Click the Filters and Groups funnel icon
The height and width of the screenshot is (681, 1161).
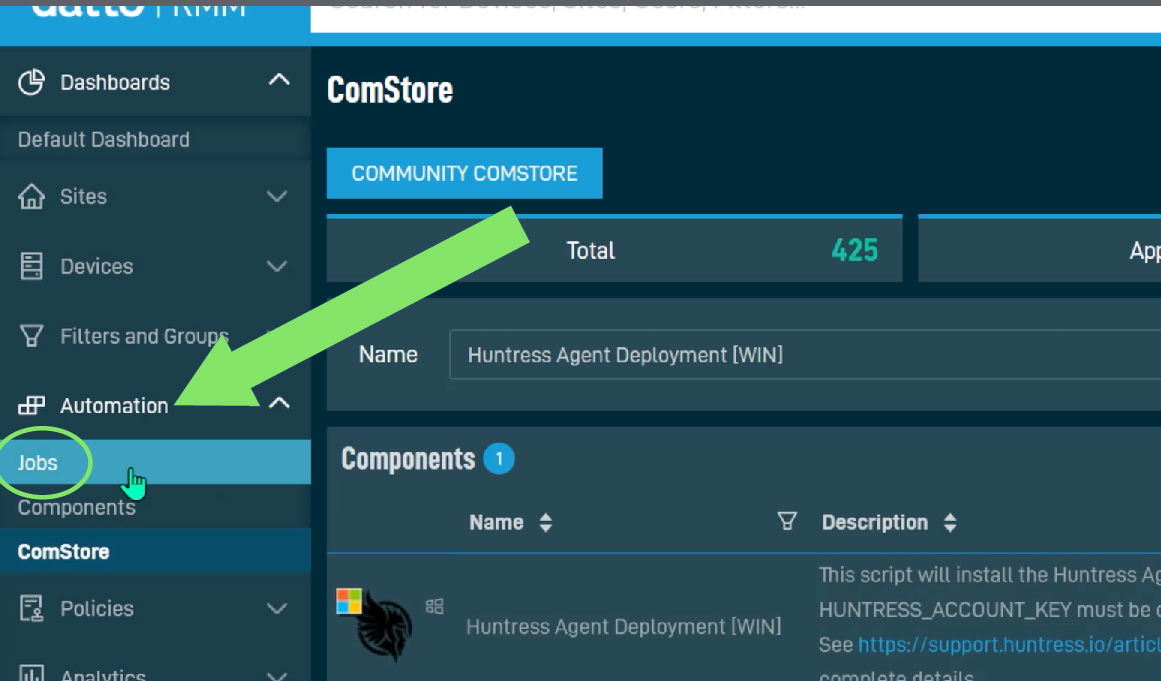pos(31,336)
